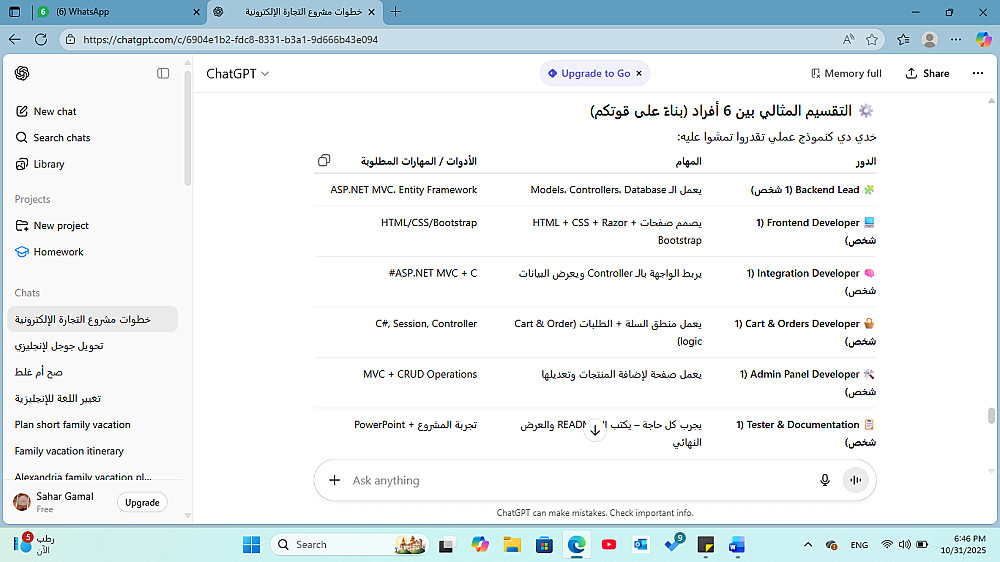Viewport: 1000px width, 562px height.
Task: Start voice mode with the waveform icon
Action: click(x=855, y=480)
